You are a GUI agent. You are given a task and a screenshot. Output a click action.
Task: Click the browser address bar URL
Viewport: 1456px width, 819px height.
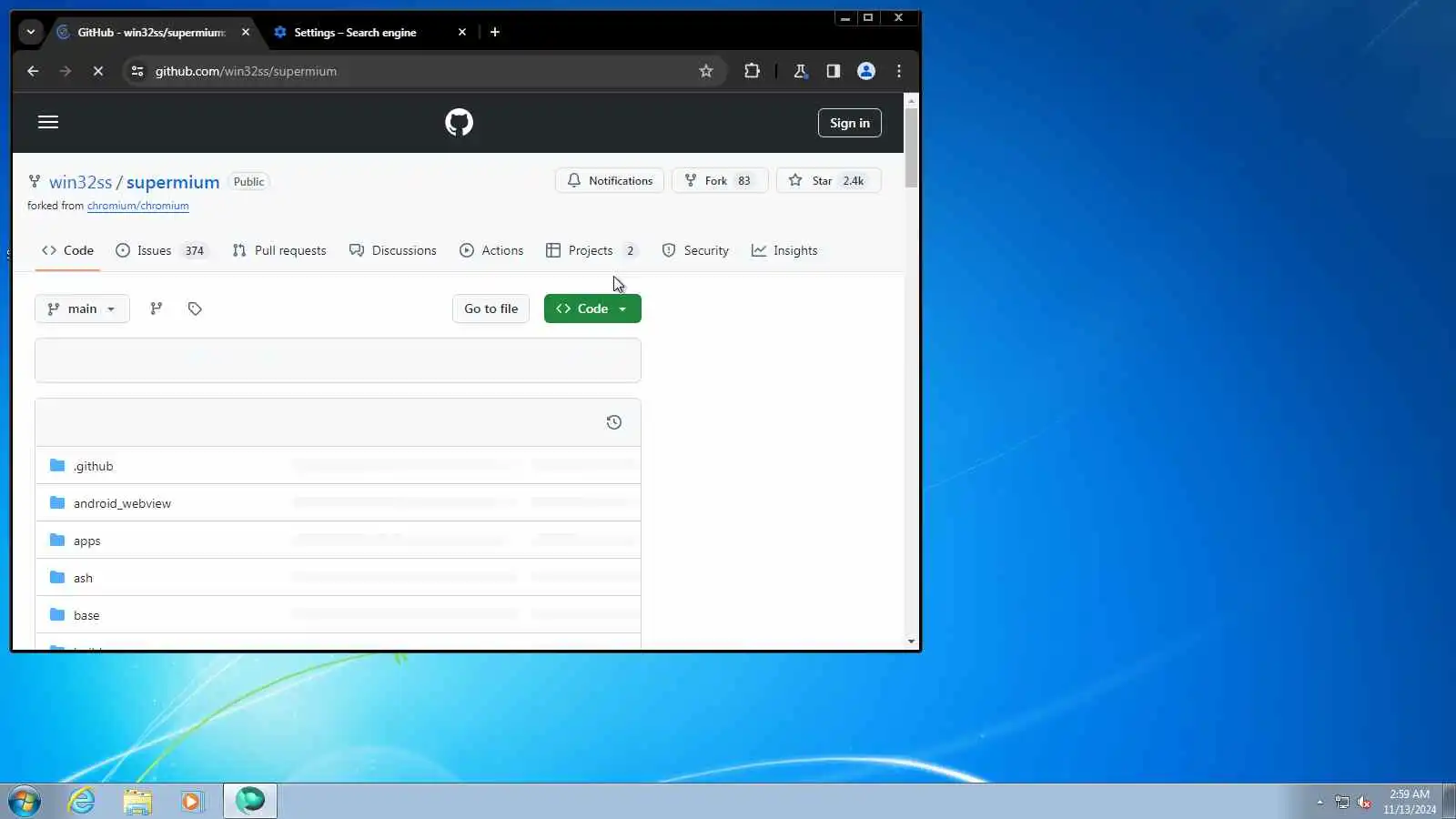246,71
